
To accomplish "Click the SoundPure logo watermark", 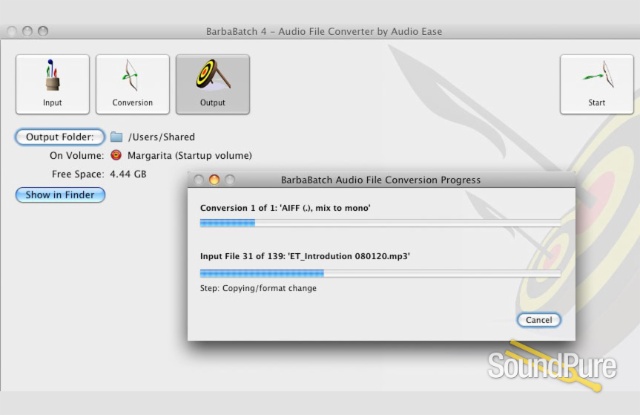I will (550, 365).
